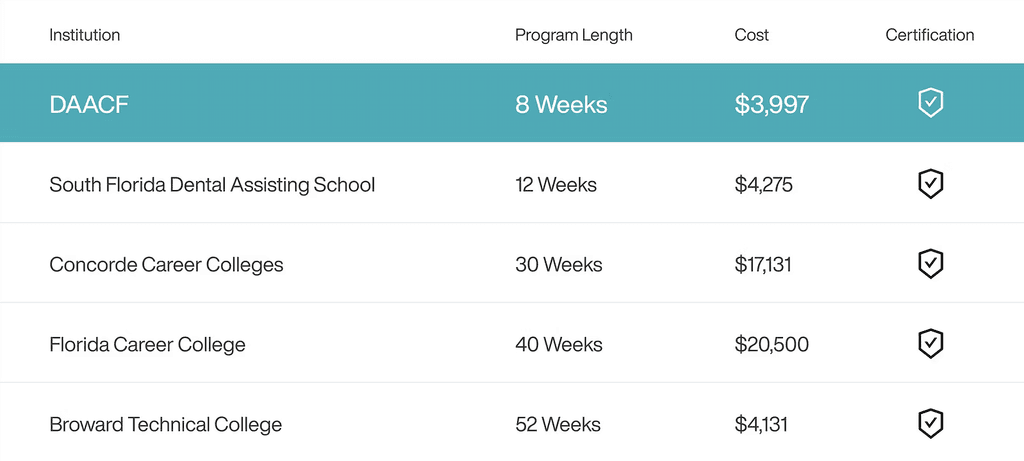Click the 8 Weeks program length
This screenshot has width=1024, height=461.
pyautogui.click(x=561, y=104)
